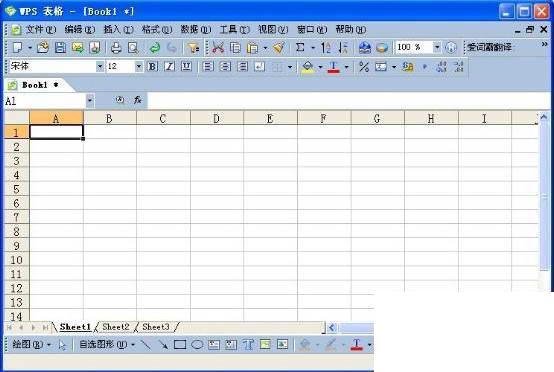Toggle align right
Viewport: 554px width, 372px height.
tap(242, 66)
